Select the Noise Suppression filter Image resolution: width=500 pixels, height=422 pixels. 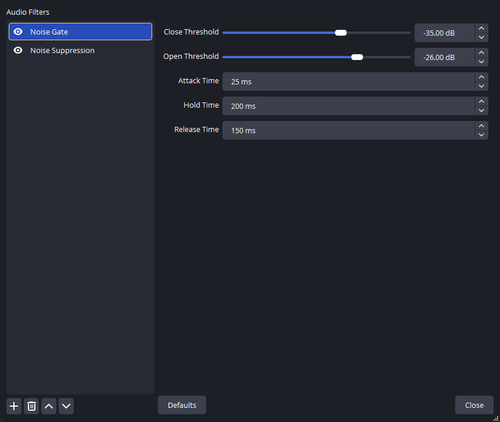pos(80,50)
